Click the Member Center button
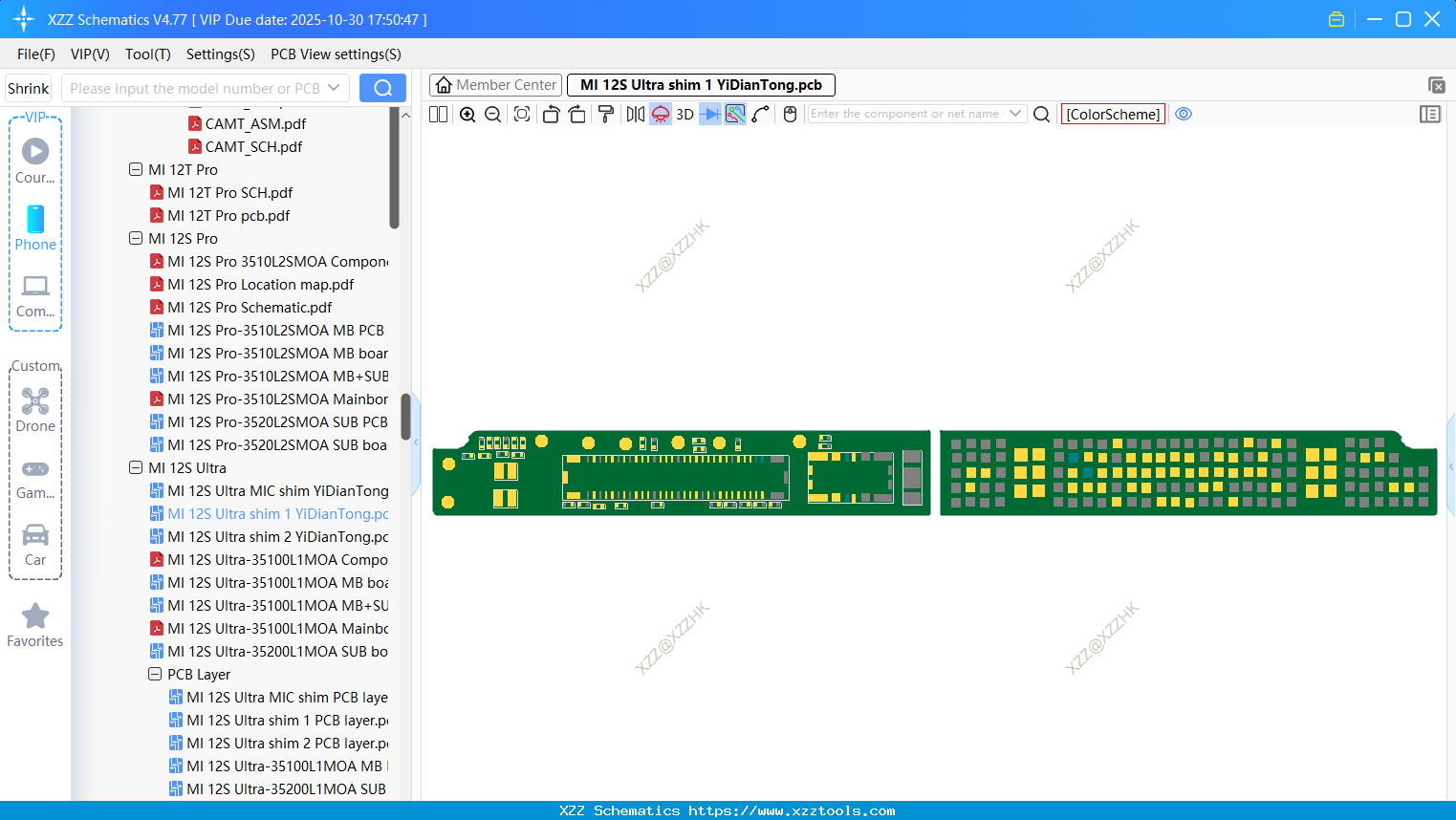Image resolution: width=1456 pixels, height=820 pixels. [495, 84]
